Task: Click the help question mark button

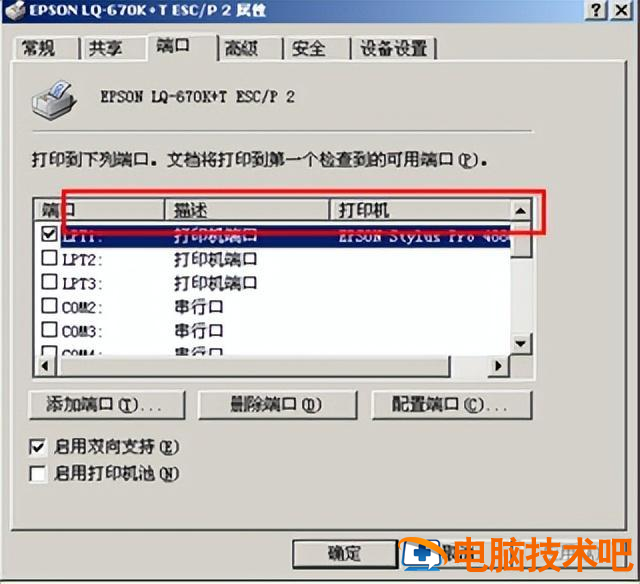Action: point(596,10)
